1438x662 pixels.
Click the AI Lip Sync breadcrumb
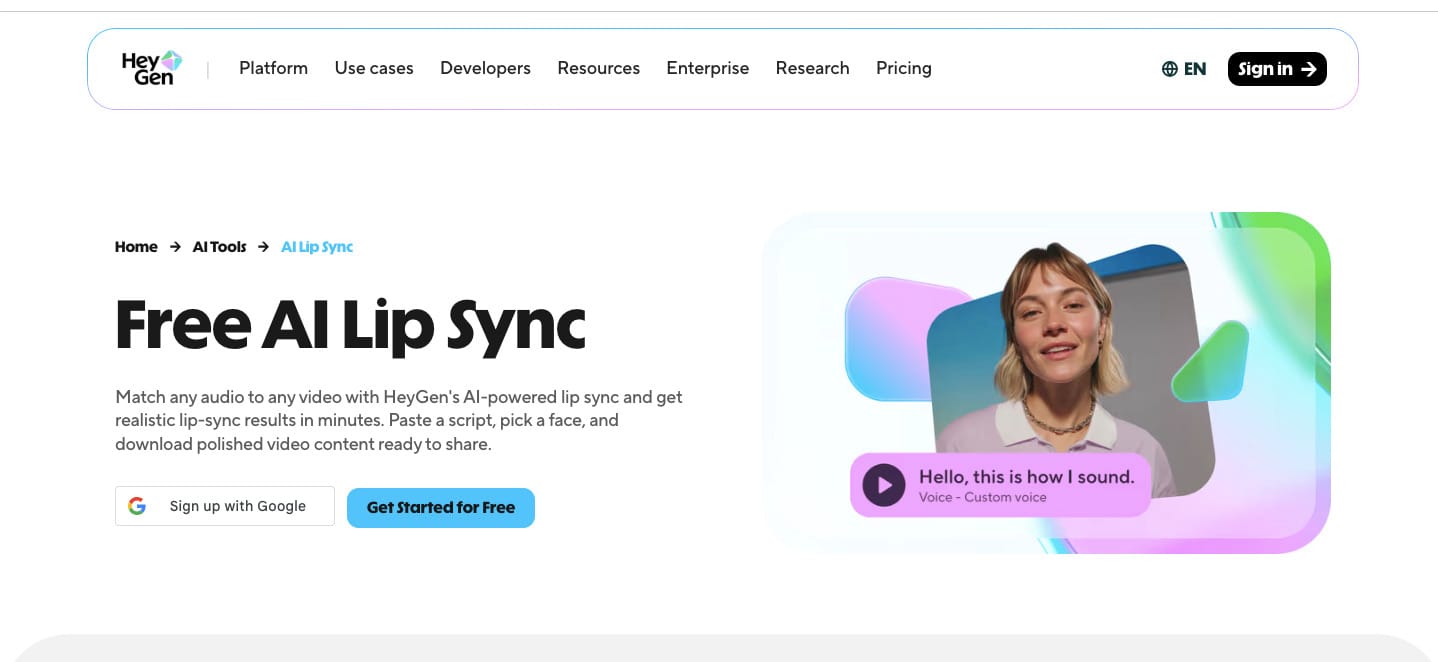pyautogui.click(x=317, y=247)
